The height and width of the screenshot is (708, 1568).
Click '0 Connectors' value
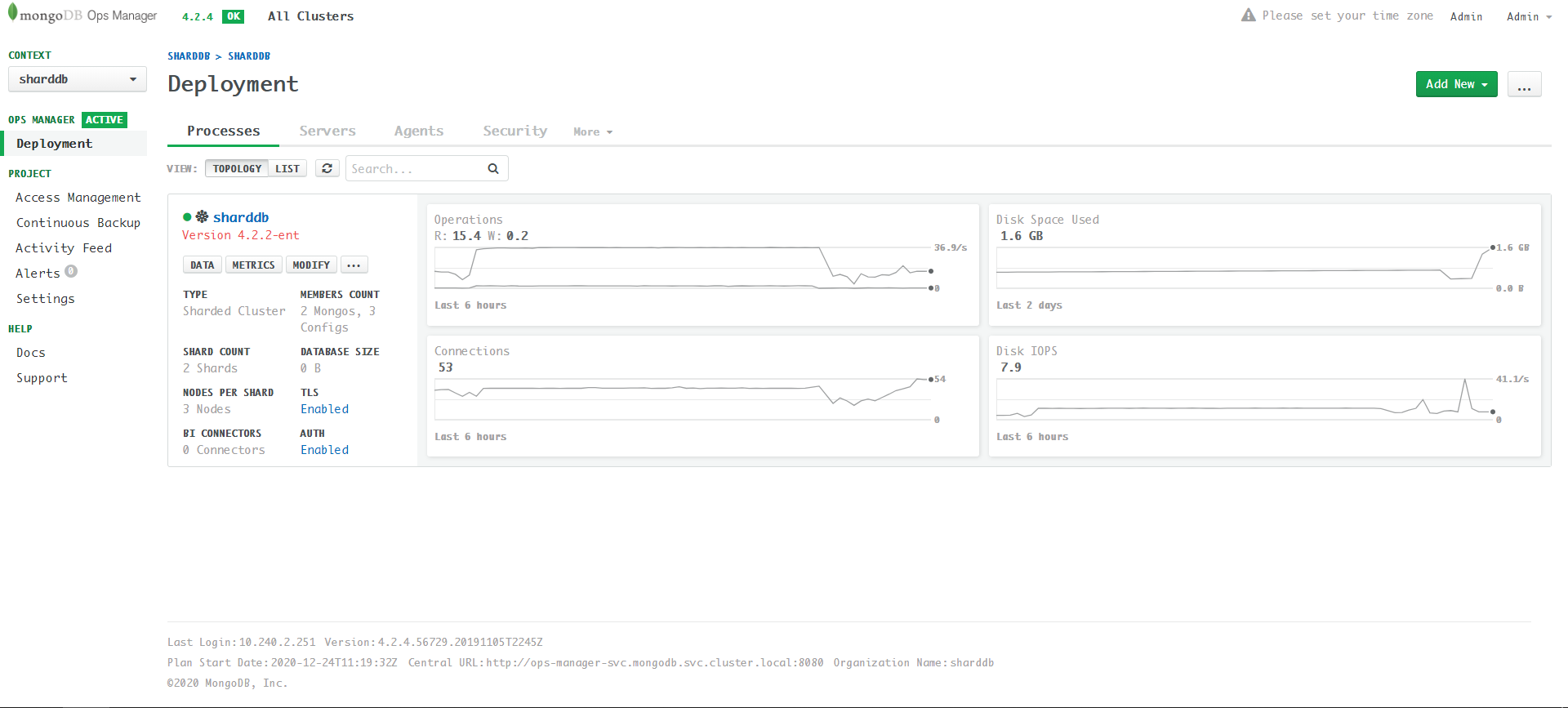click(224, 450)
